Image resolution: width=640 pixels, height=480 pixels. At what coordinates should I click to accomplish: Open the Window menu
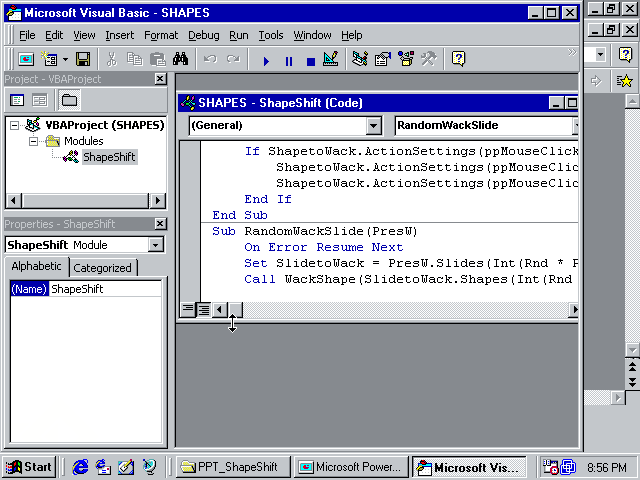pos(312,36)
